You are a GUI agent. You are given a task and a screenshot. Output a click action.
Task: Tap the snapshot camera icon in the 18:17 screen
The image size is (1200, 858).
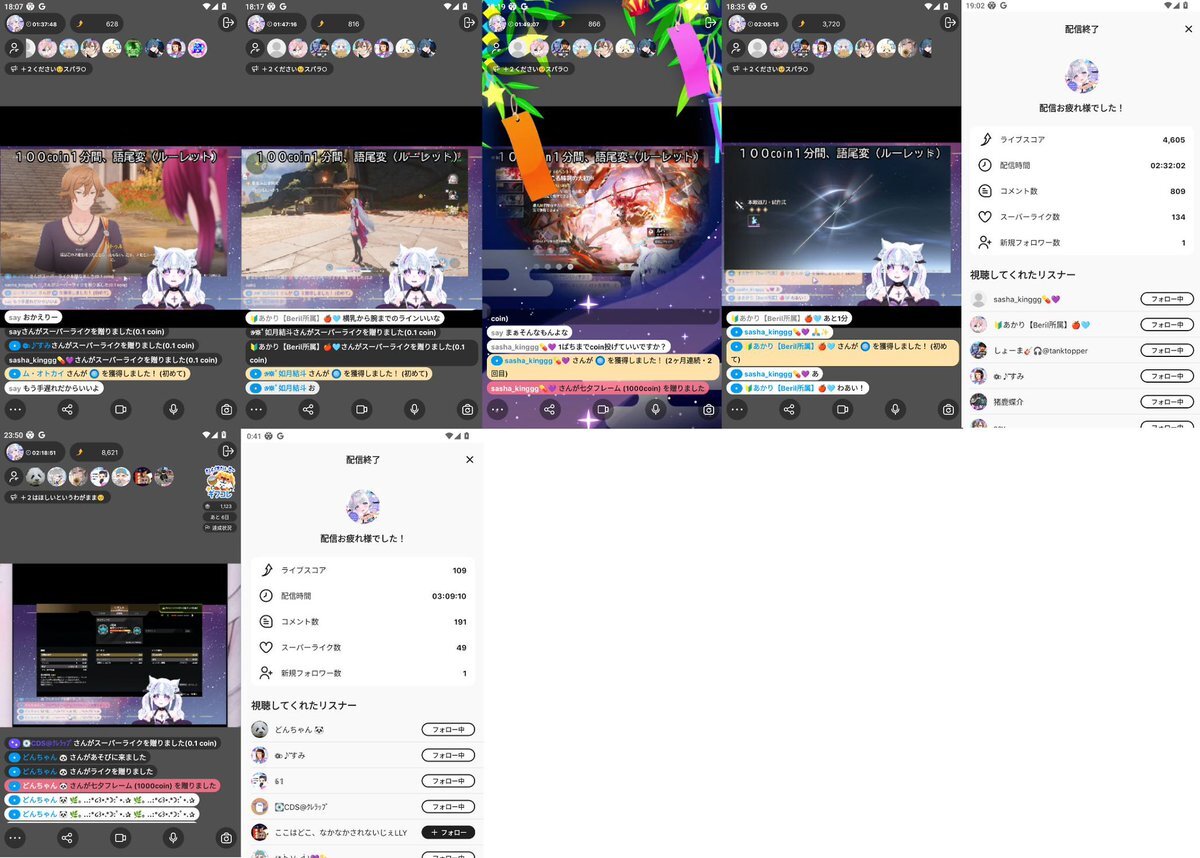[467, 409]
